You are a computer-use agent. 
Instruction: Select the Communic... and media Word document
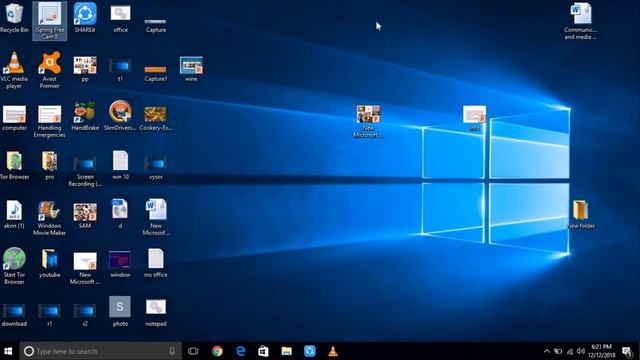[580, 21]
